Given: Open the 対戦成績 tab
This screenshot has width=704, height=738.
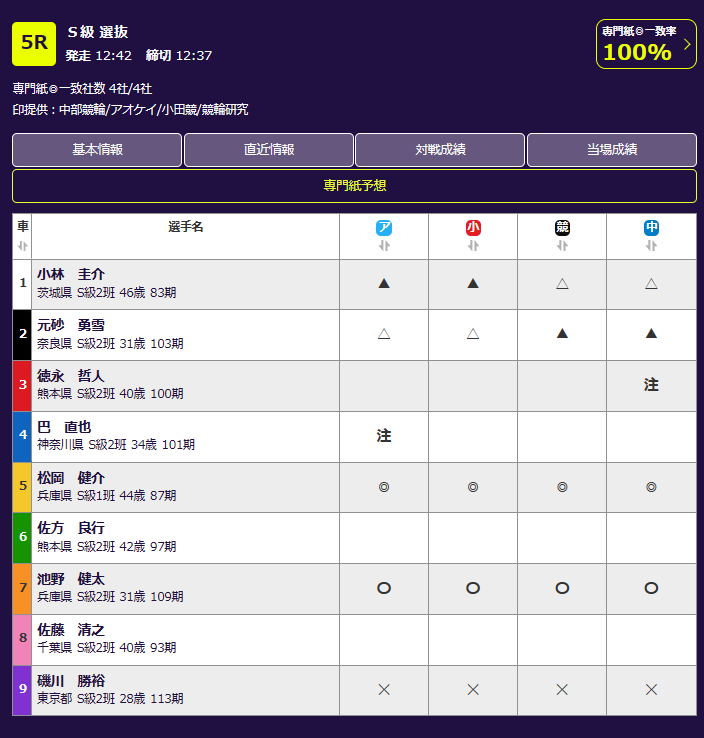Looking at the screenshot, I should click(440, 150).
